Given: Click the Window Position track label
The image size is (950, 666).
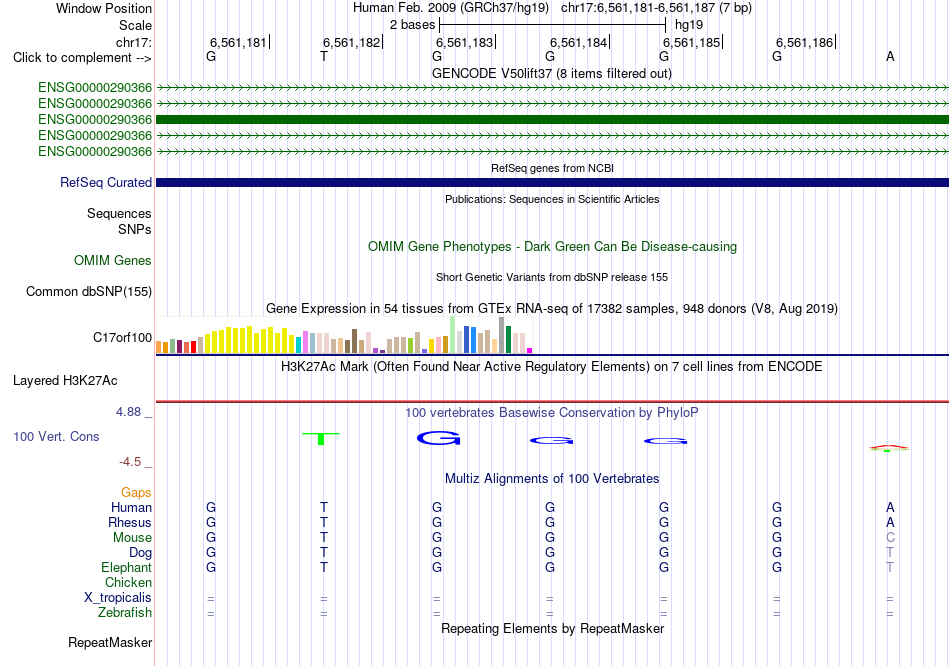Looking at the screenshot, I should [x=104, y=8].
